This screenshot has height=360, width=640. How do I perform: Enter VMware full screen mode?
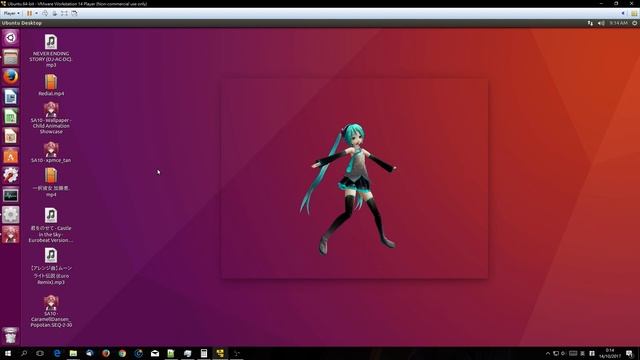click(x=64, y=13)
